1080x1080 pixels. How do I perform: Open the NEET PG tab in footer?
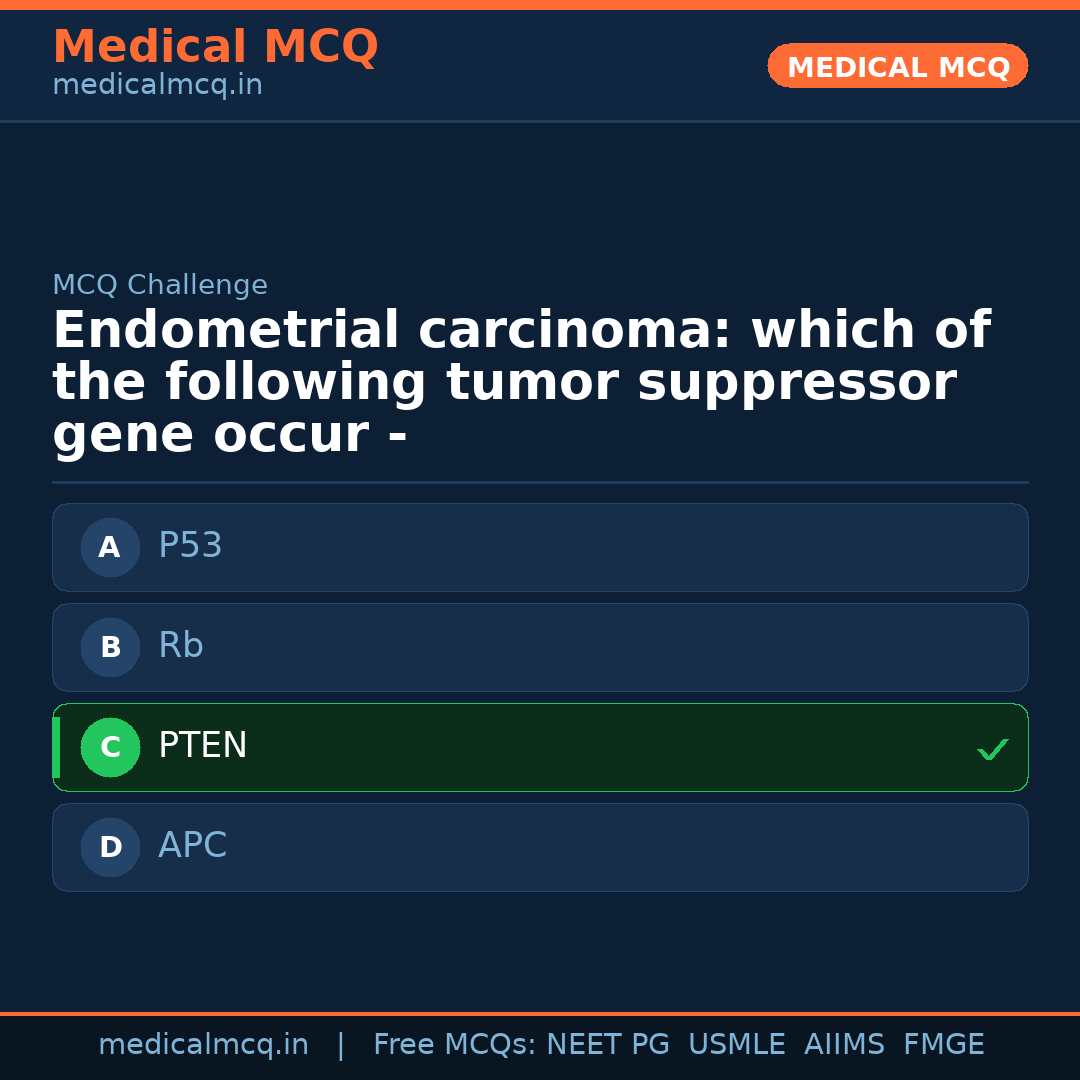point(607,1044)
